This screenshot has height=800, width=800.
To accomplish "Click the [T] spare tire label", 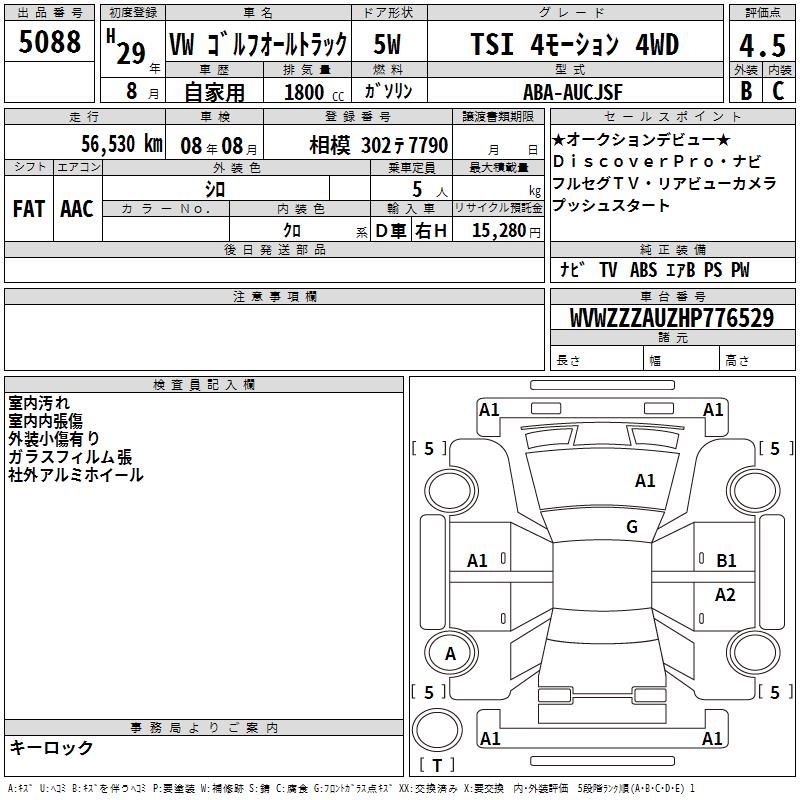I will pyautogui.click(x=437, y=765).
